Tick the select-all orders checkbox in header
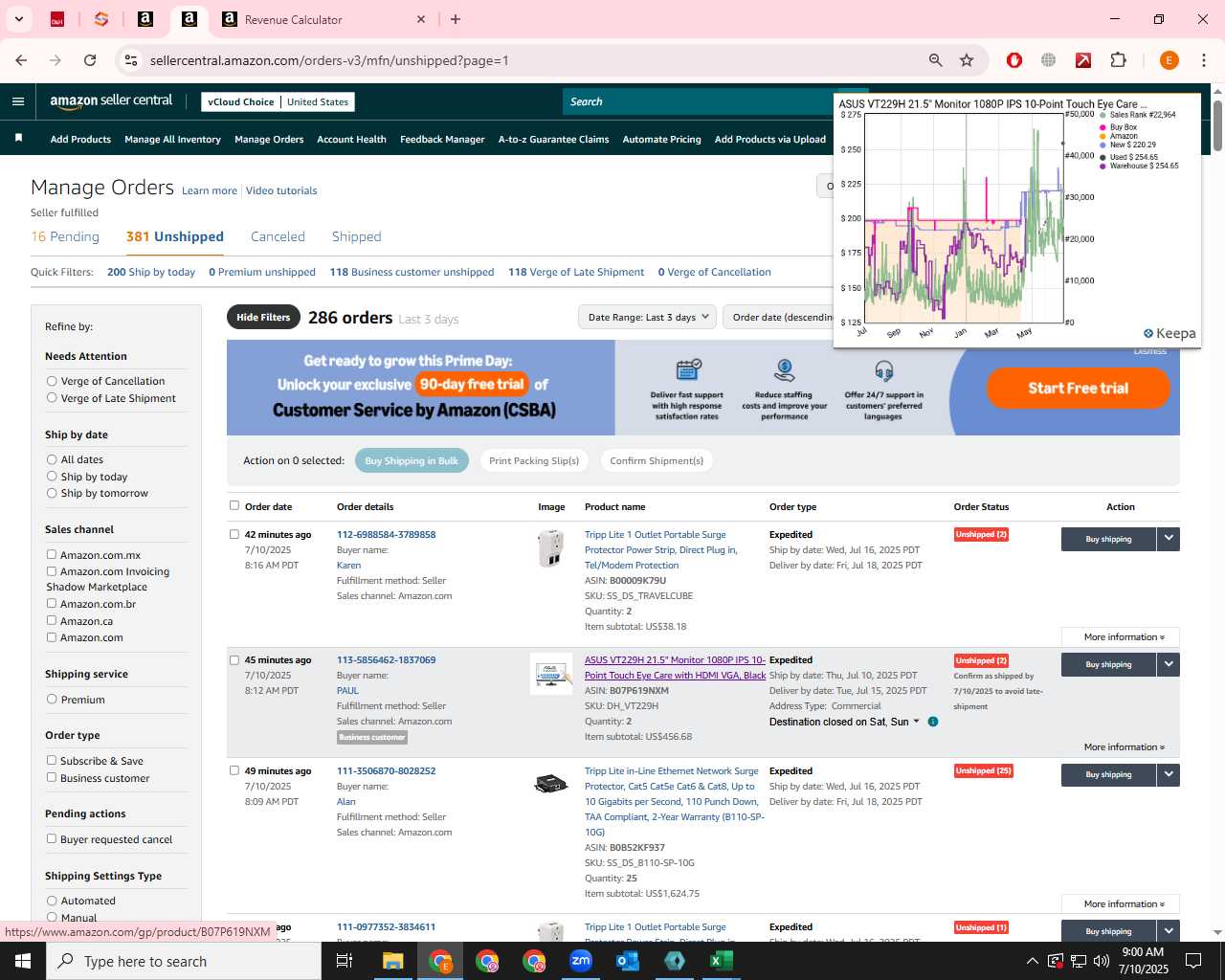This screenshot has width=1225, height=980. (234, 505)
